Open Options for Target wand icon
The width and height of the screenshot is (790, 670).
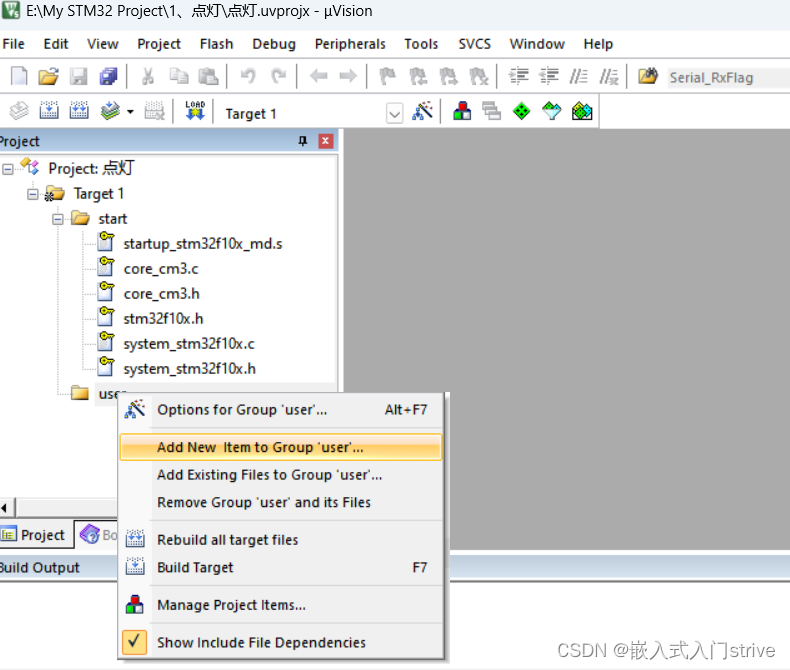pos(422,111)
